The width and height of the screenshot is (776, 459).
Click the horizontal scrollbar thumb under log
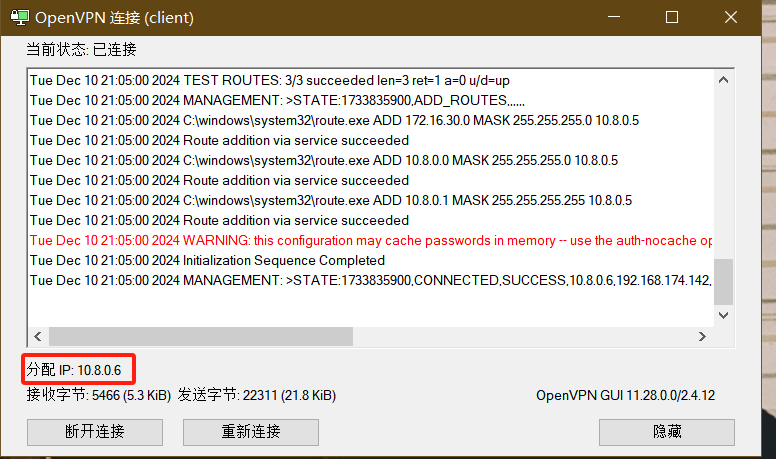(x=201, y=337)
